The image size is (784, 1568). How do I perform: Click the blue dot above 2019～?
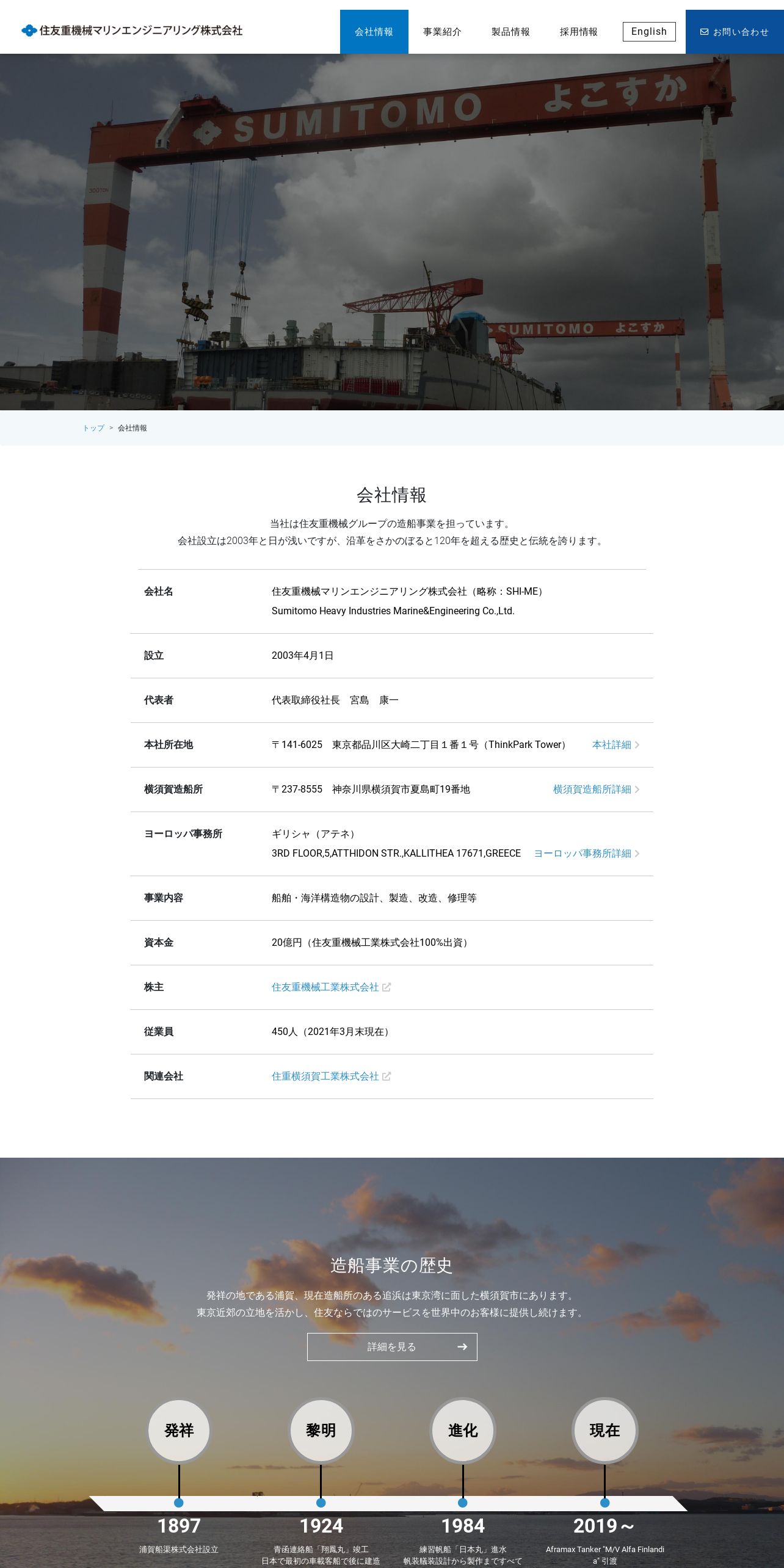point(605,1503)
